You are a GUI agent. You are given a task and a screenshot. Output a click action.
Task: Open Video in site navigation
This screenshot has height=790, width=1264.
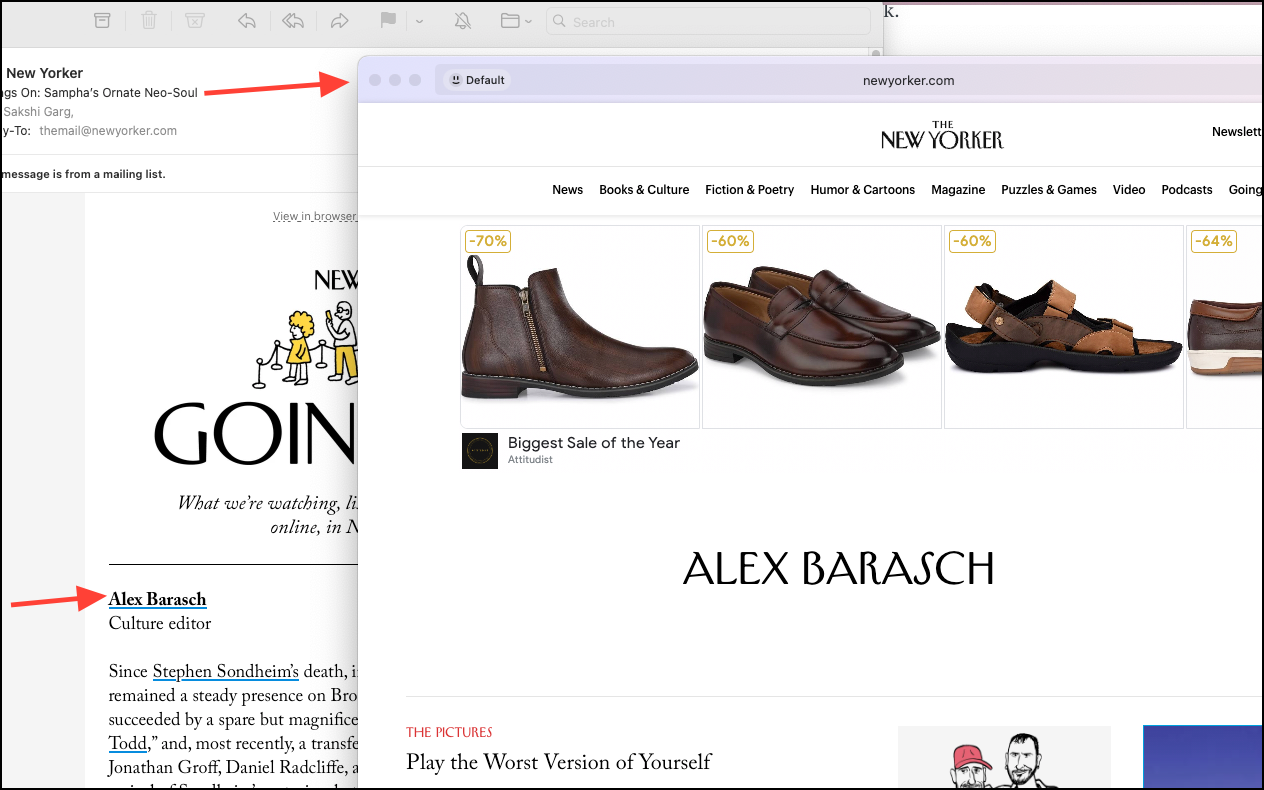(x=1129, y=189)
